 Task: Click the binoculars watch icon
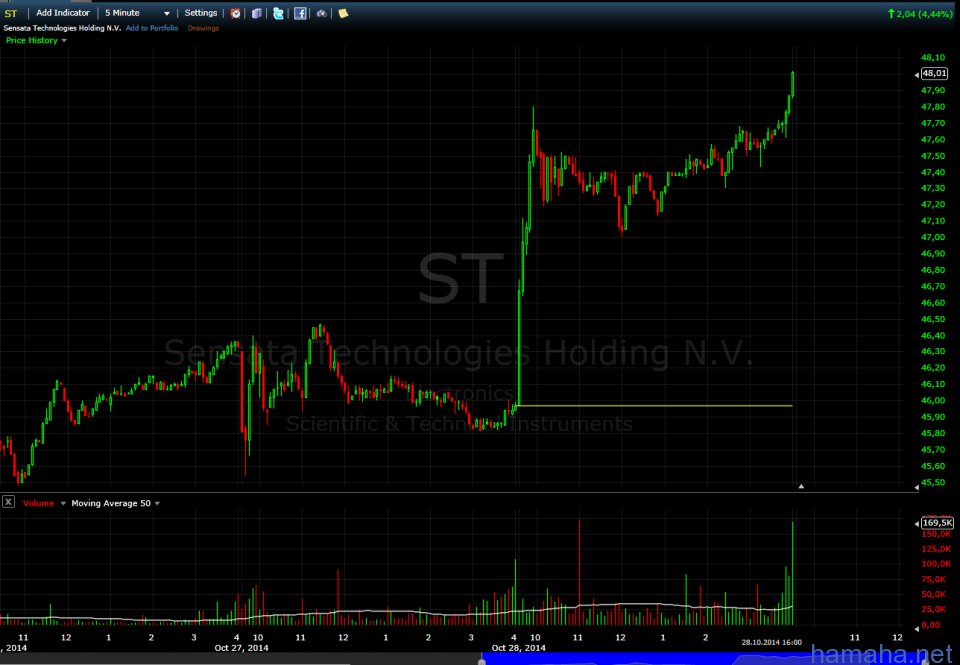[x=321, y=13]
